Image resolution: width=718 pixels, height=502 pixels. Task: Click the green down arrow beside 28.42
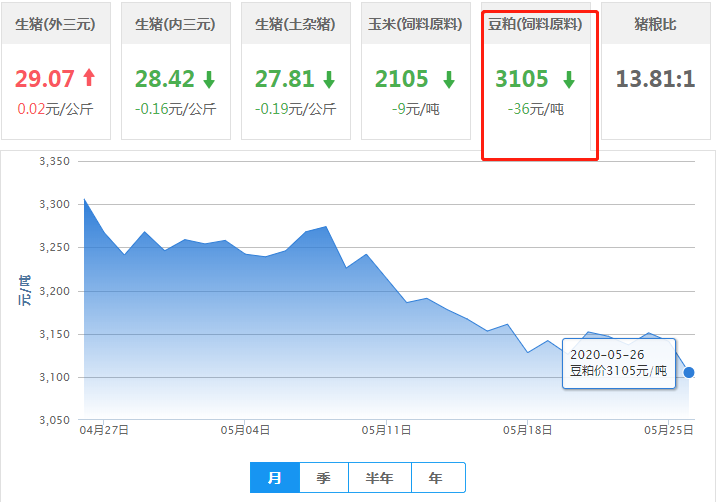pos(208,79)
